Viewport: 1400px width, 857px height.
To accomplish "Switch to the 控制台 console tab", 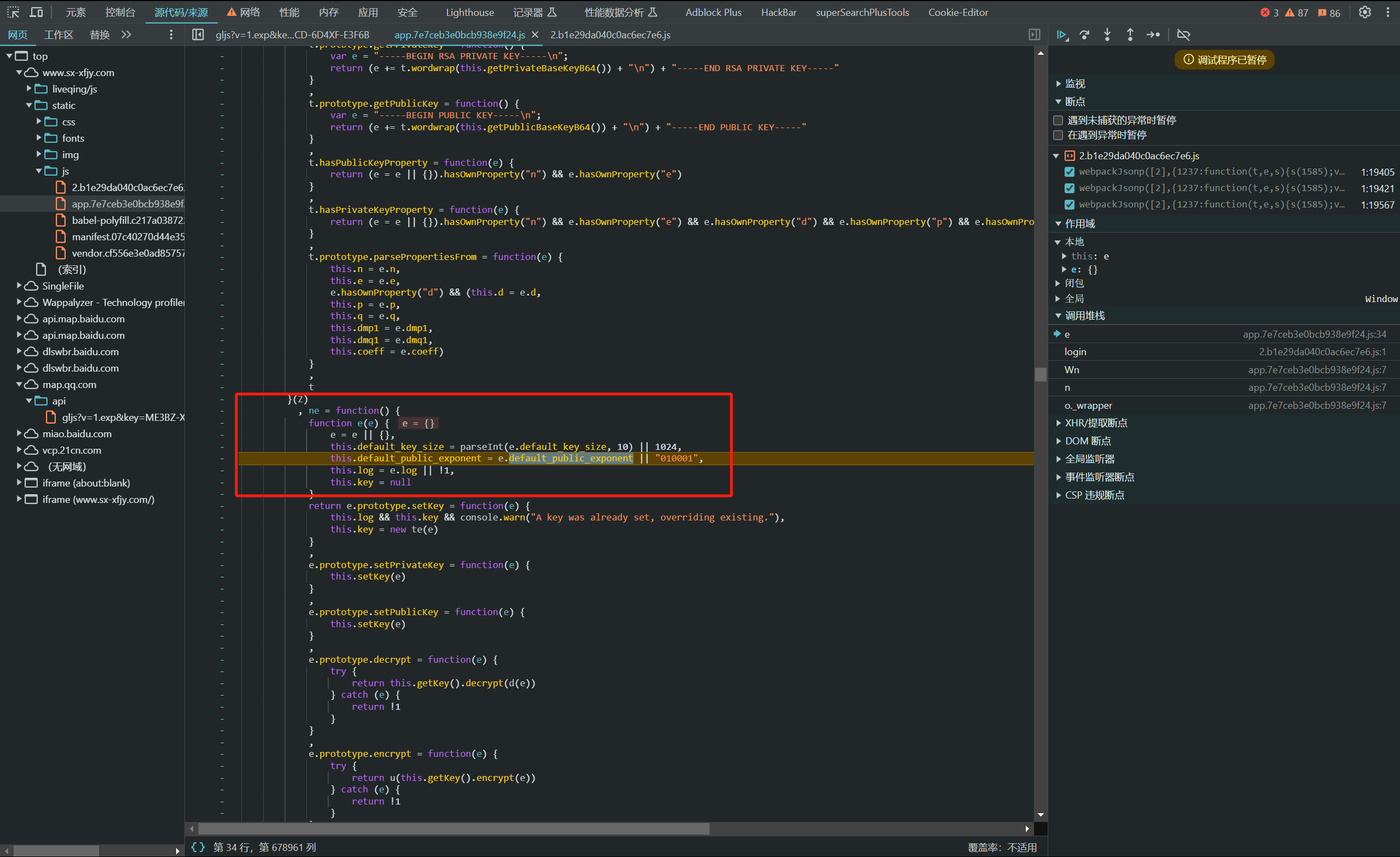I will click(120, 13).
